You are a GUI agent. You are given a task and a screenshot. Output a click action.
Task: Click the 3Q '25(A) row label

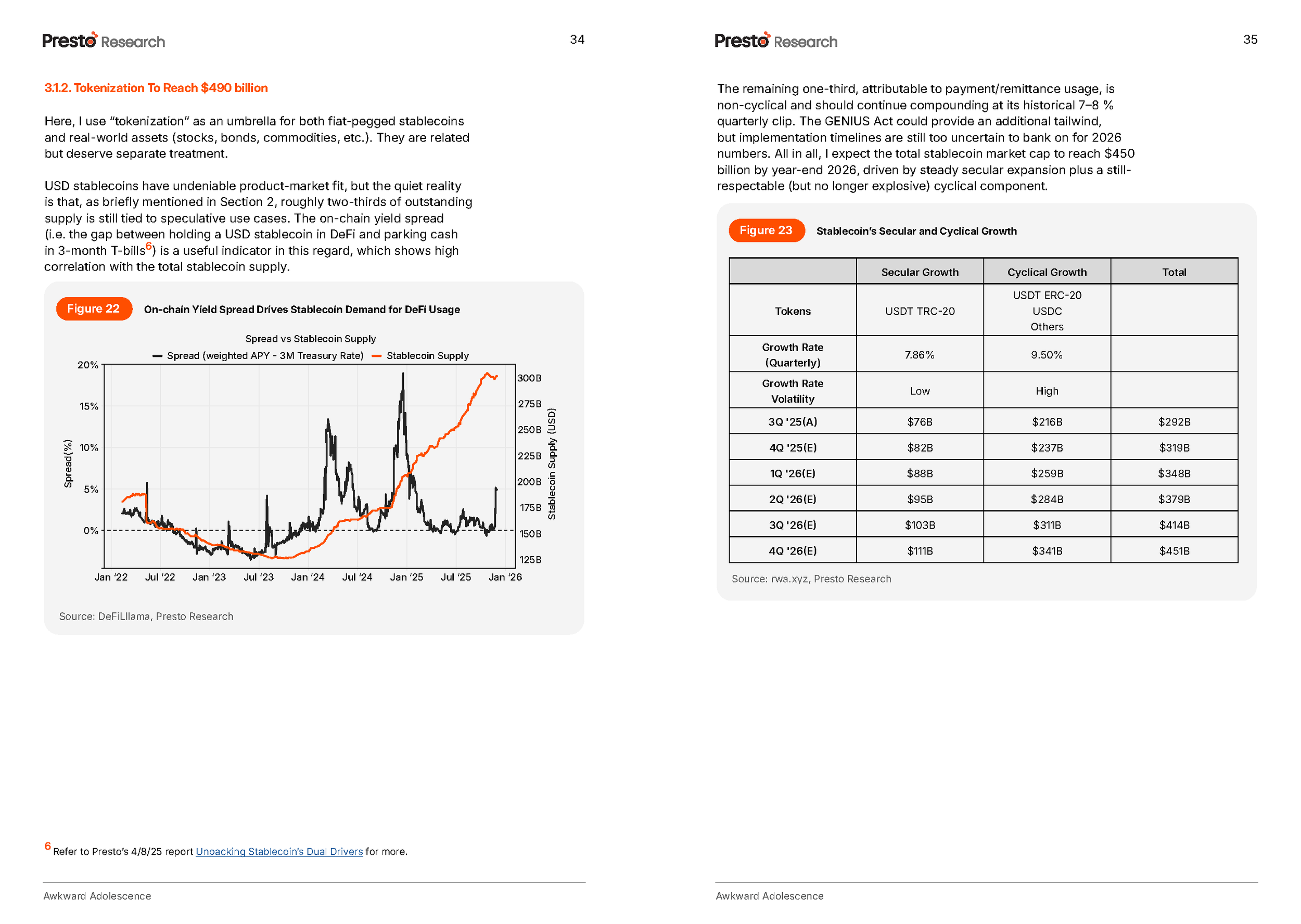[x=792, y=421]
